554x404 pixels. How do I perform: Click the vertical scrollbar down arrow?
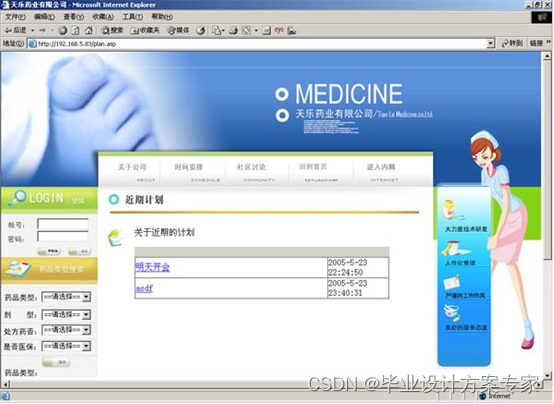[x=547, y=375]
